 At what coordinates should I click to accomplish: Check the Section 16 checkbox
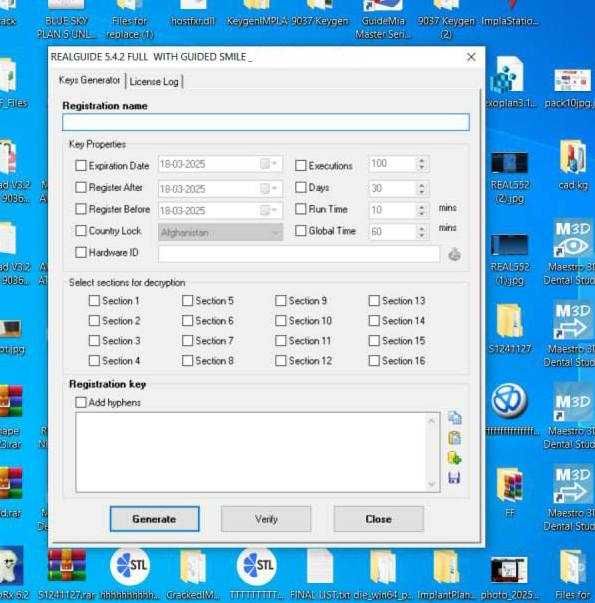click(374, 361)
